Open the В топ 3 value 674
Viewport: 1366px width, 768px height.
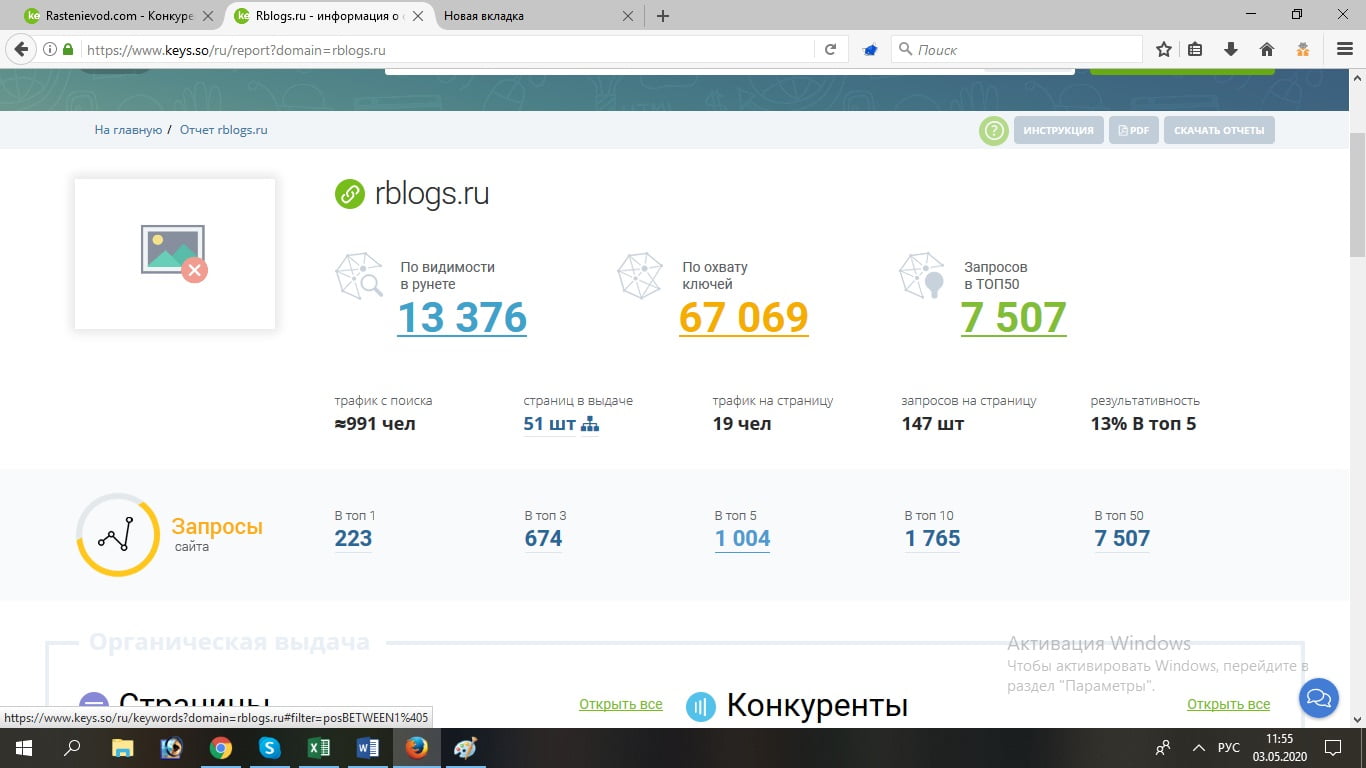click(x=544, y=539)
